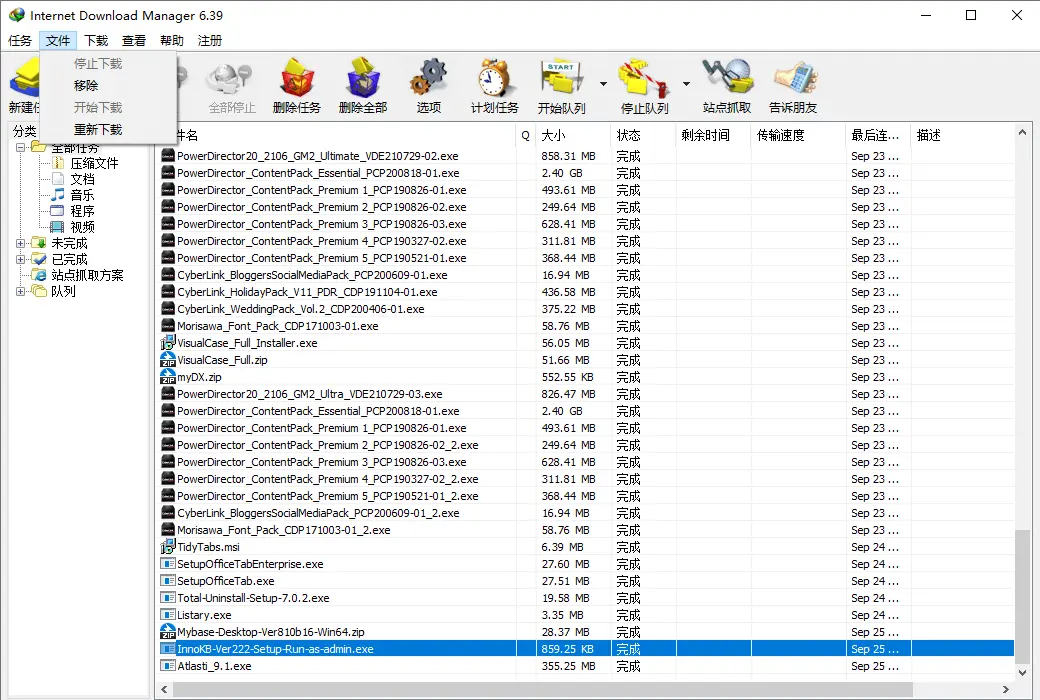Sort by 描述 column header

pos(962,135)
